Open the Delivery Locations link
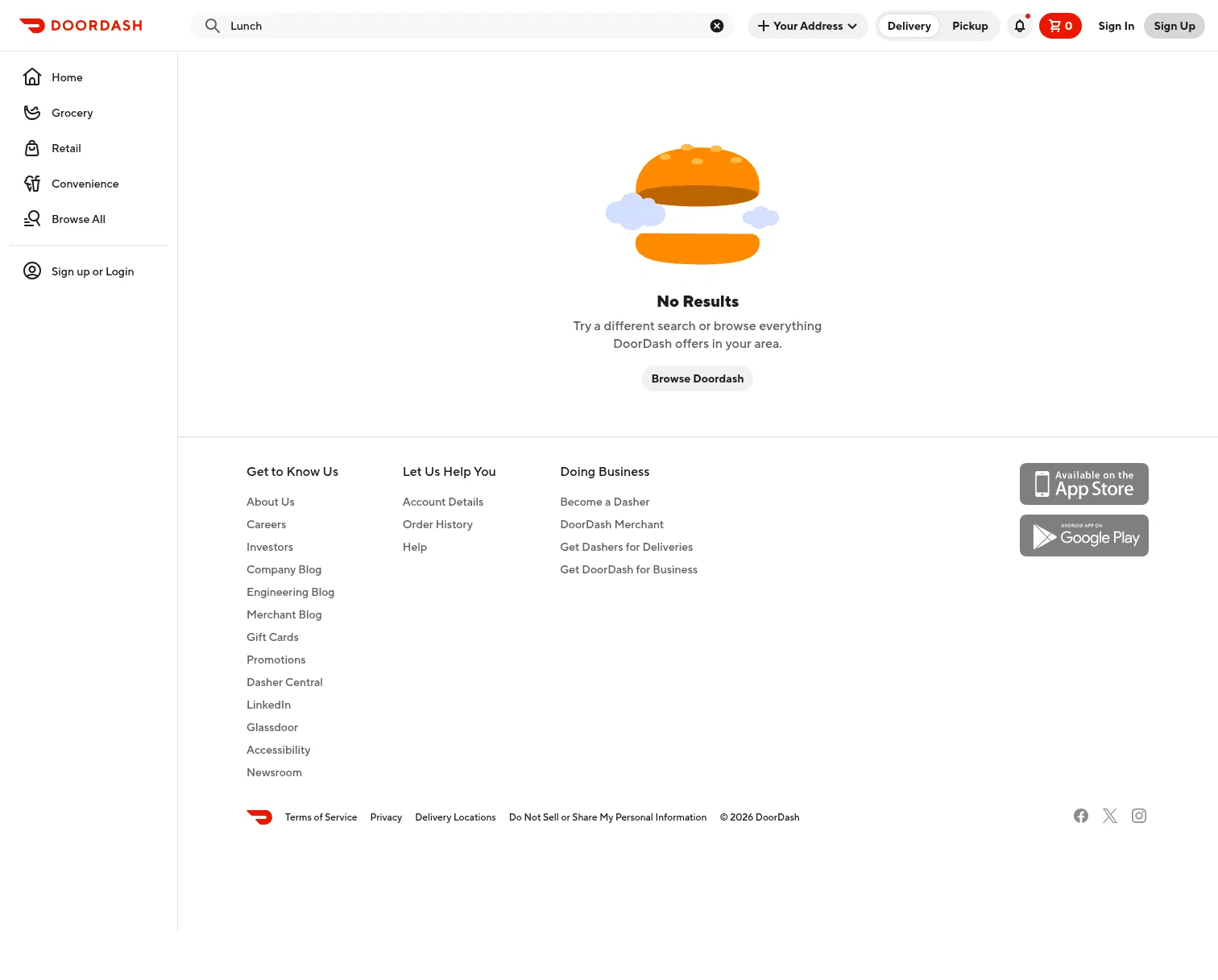1218x980 pixels. [x=455, y=817]
